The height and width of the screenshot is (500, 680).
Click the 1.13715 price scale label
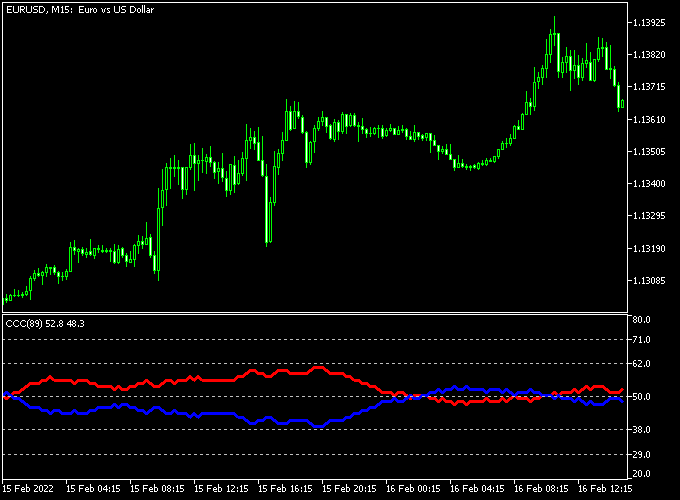[649, 87]
